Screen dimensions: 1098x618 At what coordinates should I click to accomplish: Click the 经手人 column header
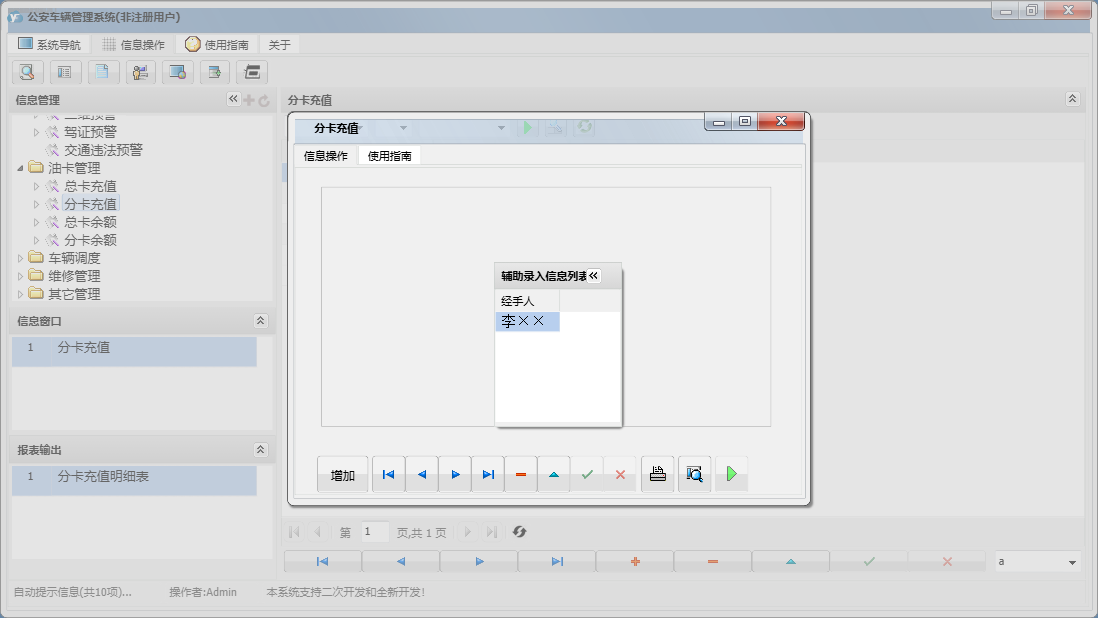pyautogui.click(x=527, y=301)
